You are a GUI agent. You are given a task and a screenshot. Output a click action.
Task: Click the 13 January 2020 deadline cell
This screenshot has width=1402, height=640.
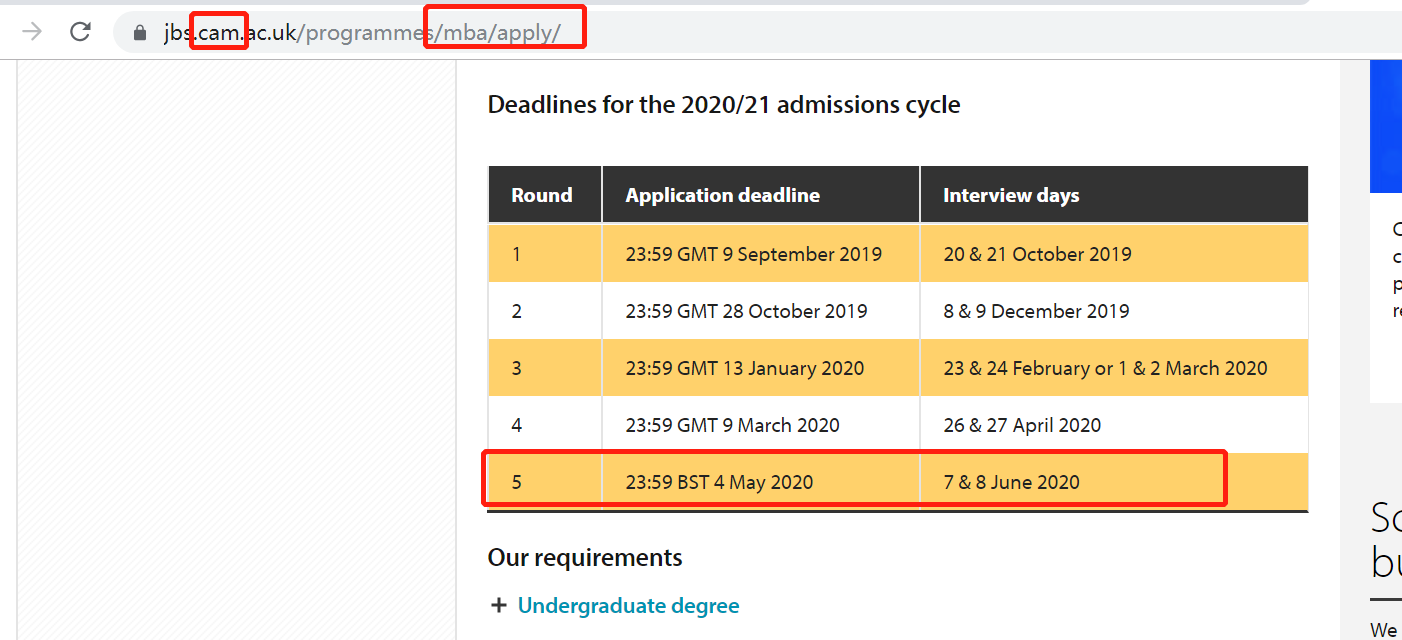point(745,368)
